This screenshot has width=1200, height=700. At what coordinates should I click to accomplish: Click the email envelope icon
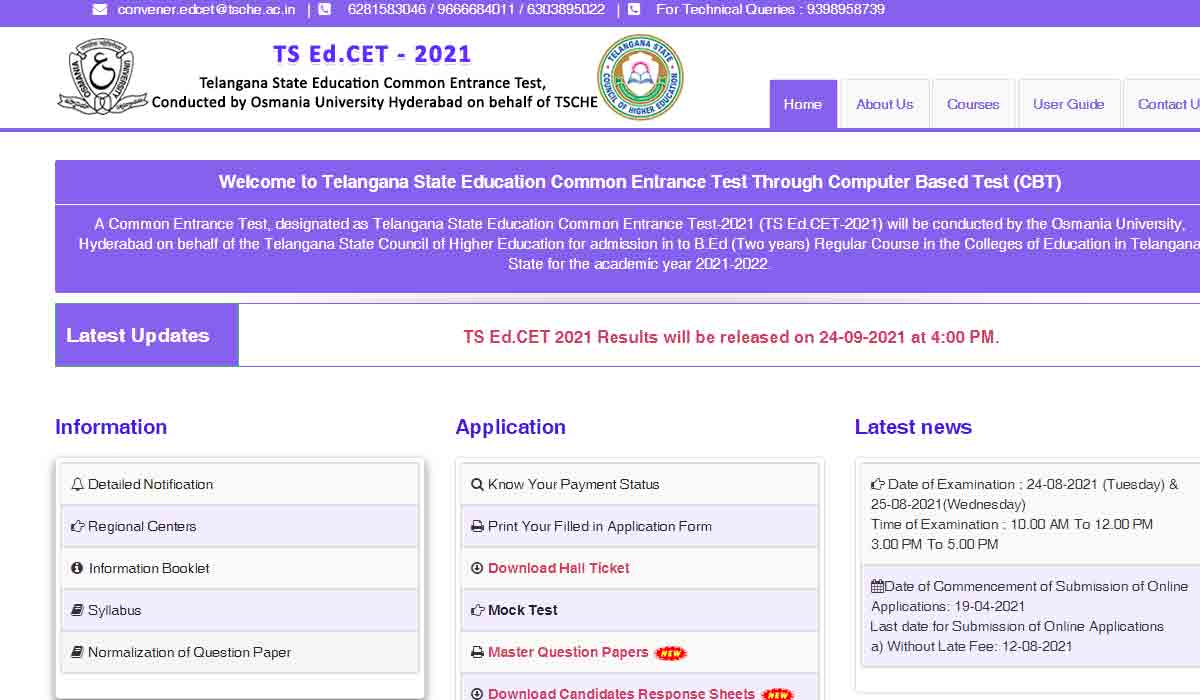click(x=97, y=10)
